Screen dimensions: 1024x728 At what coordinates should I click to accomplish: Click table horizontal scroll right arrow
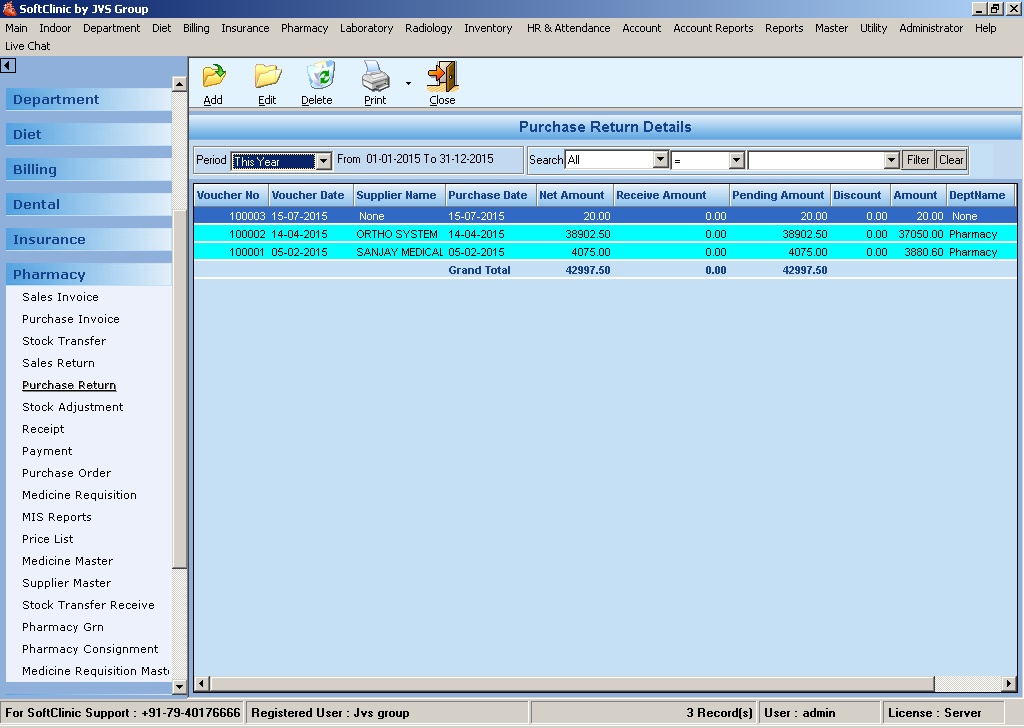(x=1008, y=684)
